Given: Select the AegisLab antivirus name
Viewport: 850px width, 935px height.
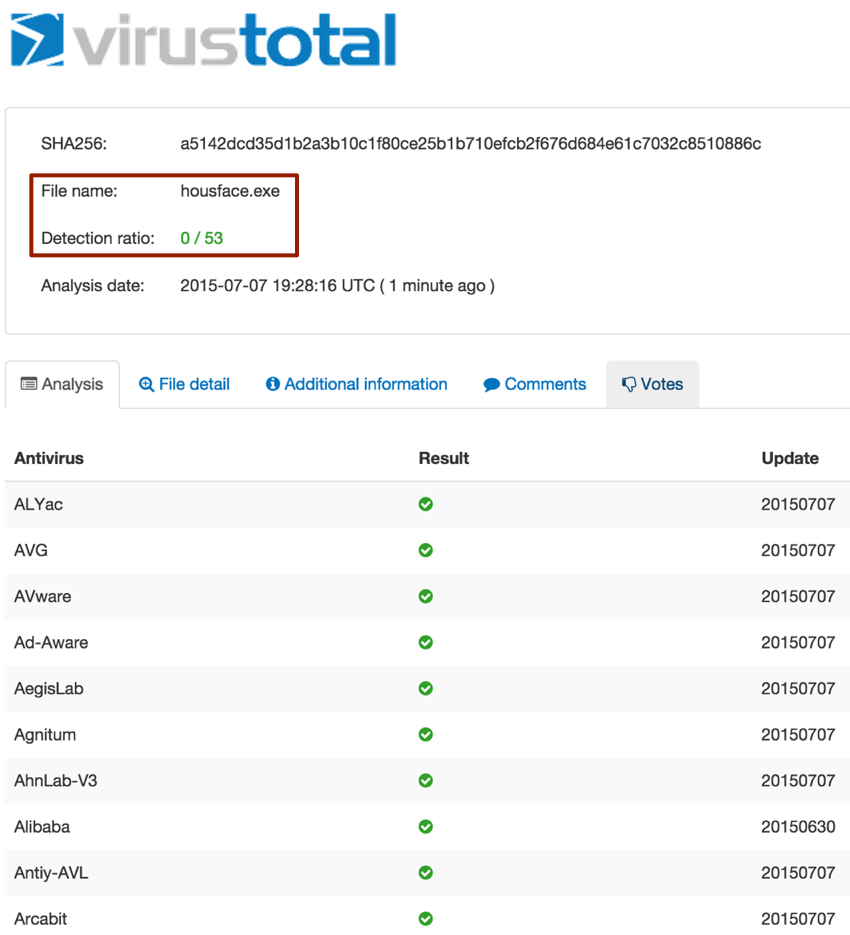Looking at the screenshot, I should point(49,689).
